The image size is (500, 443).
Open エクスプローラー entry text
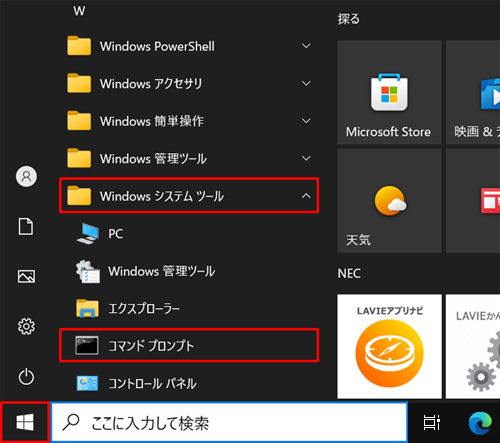(x=144, y=308)
